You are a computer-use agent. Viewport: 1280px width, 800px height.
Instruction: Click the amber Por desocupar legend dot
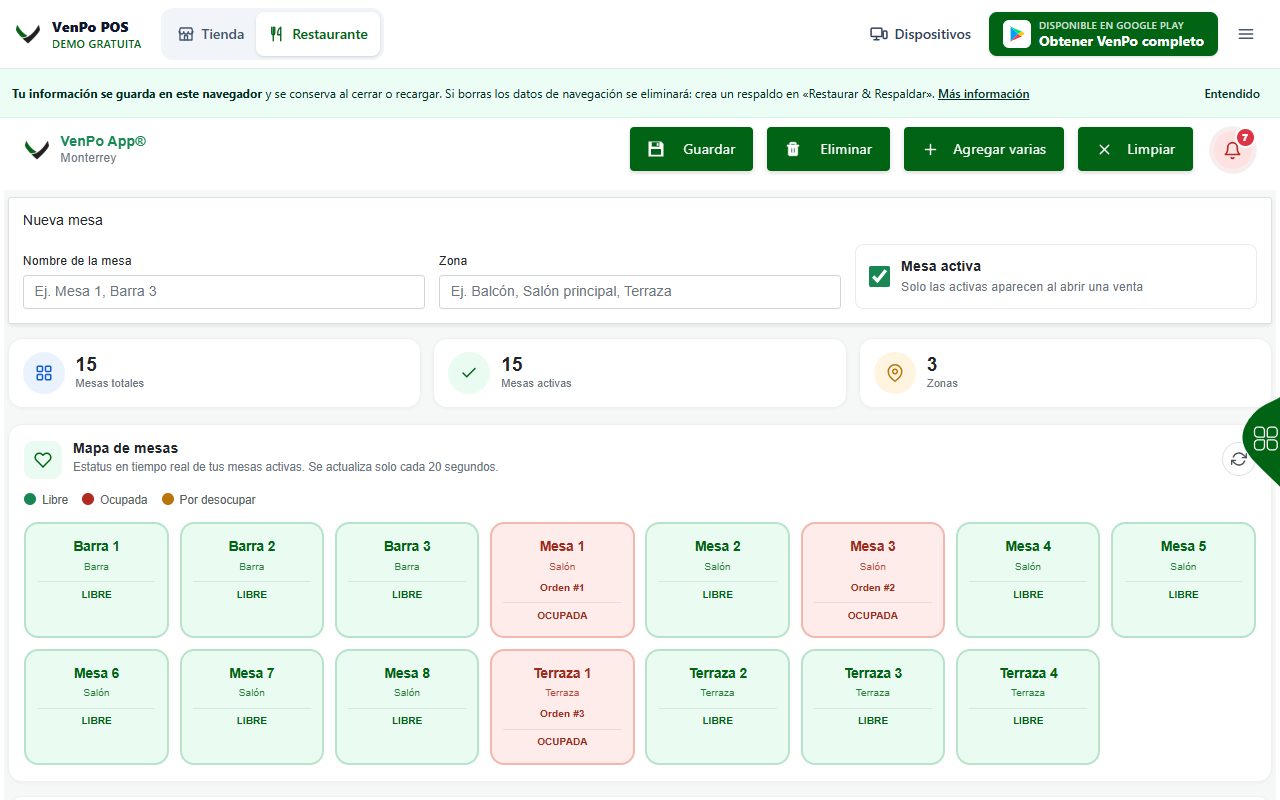pos(168,499)
